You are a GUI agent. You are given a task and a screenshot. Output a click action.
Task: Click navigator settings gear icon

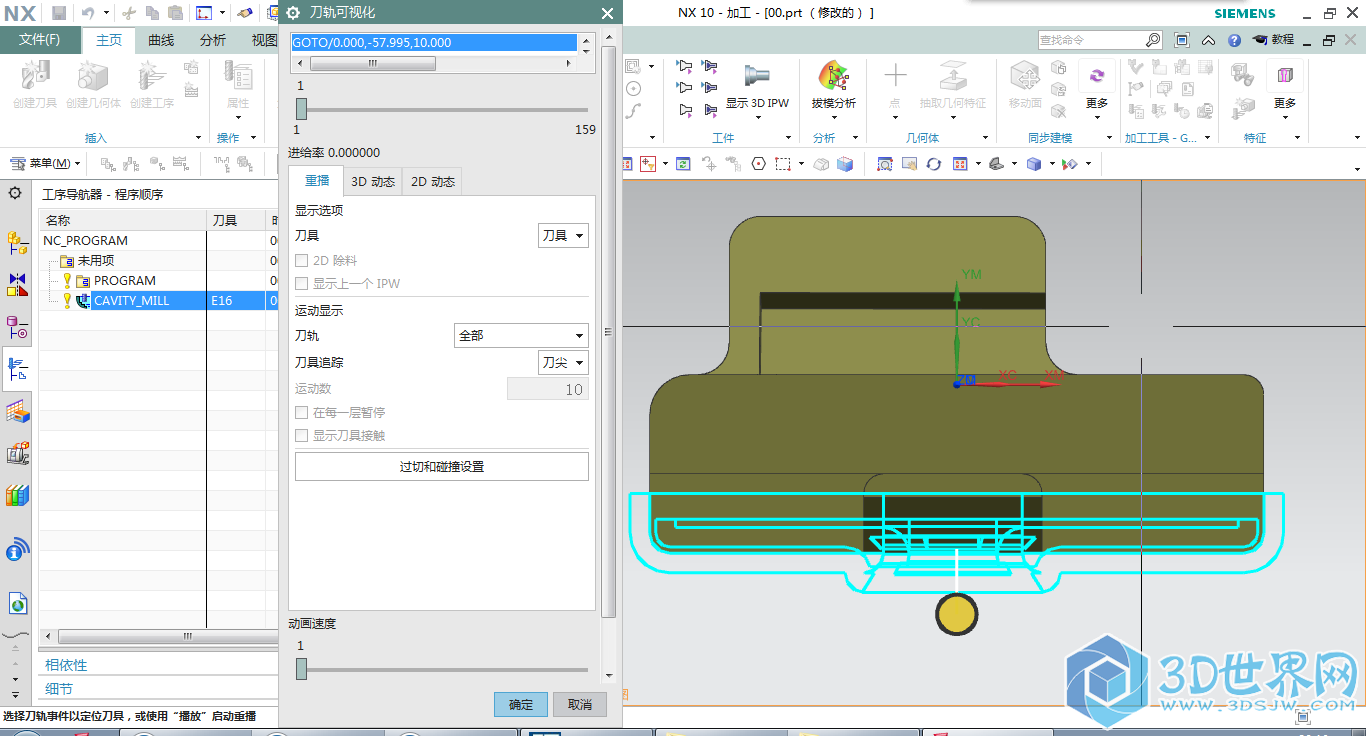15,193
